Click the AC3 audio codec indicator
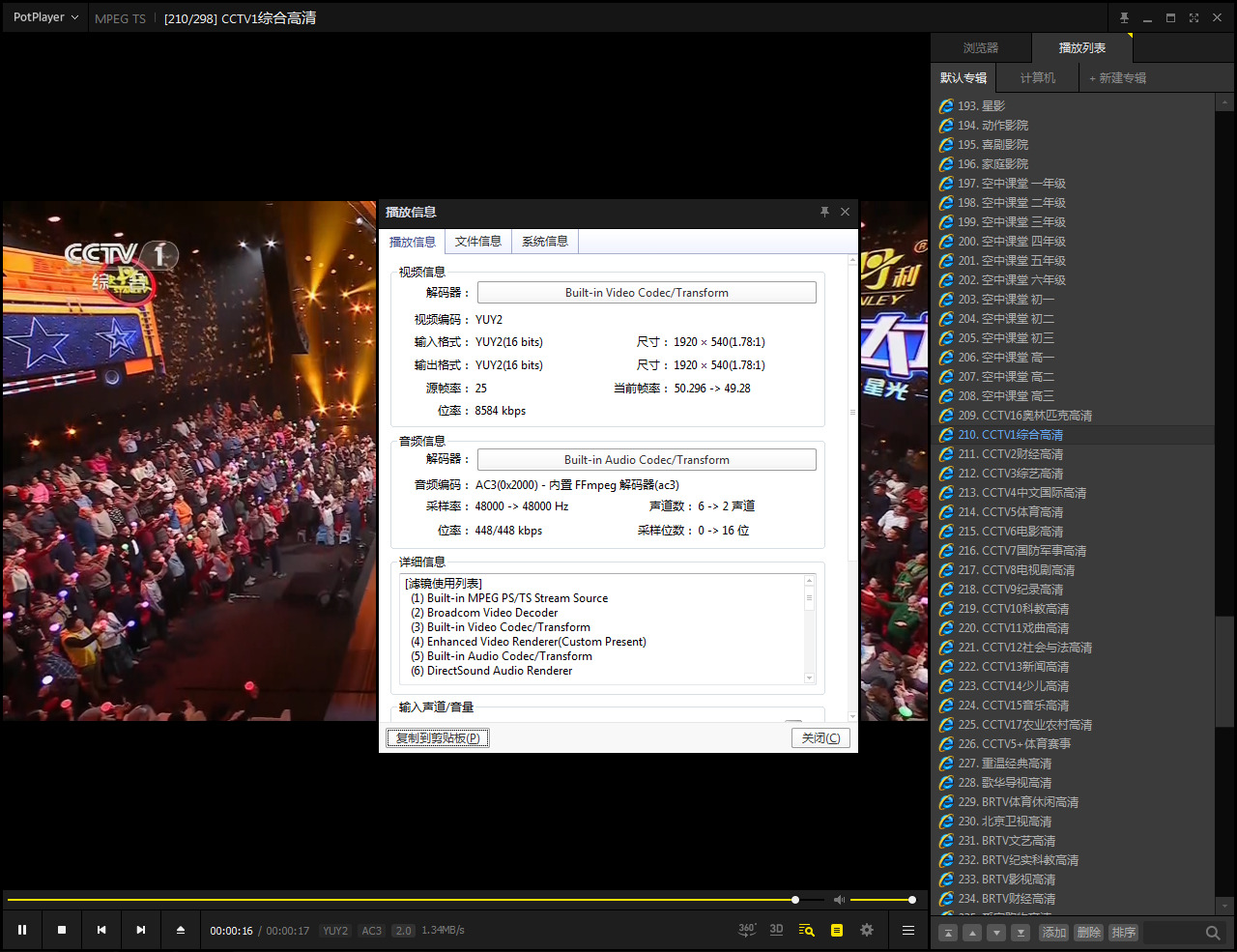This screenshot has height=952, width=1237. [372, 931]
